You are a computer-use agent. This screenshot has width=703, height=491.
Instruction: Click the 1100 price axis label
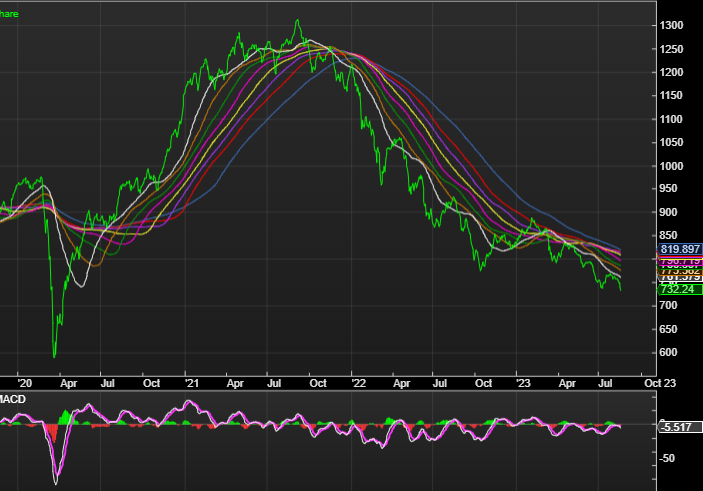[x=671, y=119]
